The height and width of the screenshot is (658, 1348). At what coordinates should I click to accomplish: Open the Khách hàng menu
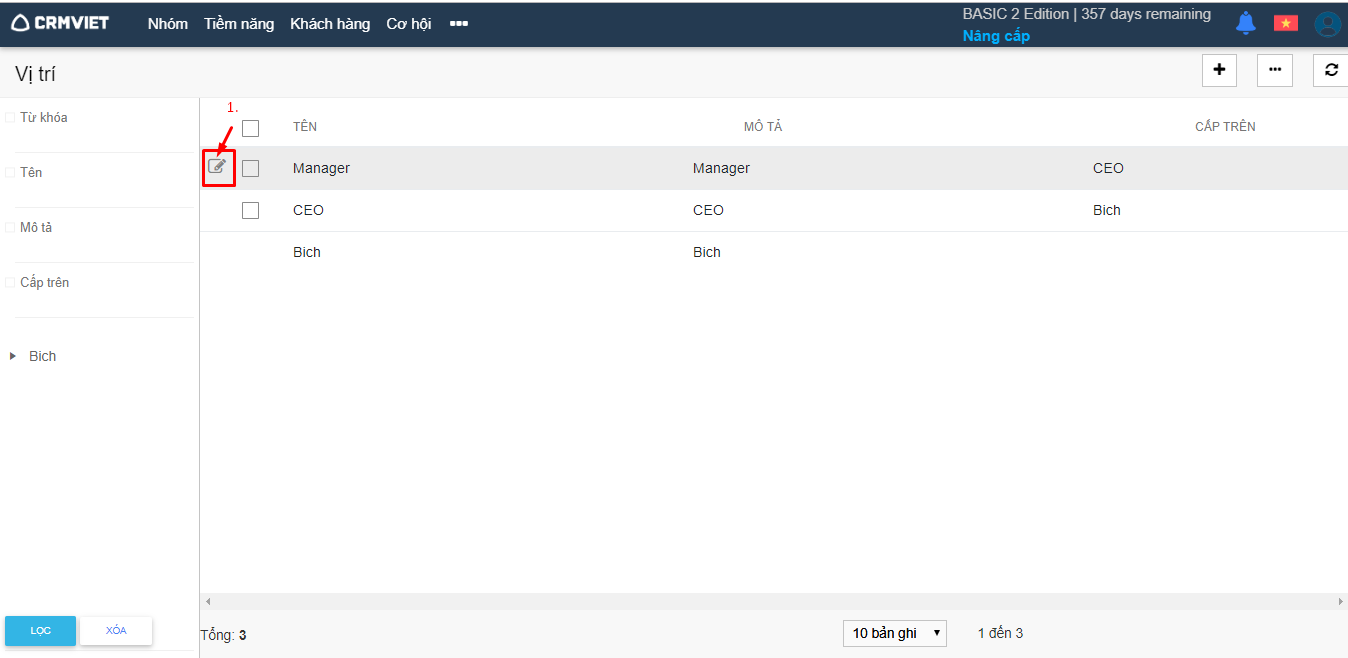(330, 24)
